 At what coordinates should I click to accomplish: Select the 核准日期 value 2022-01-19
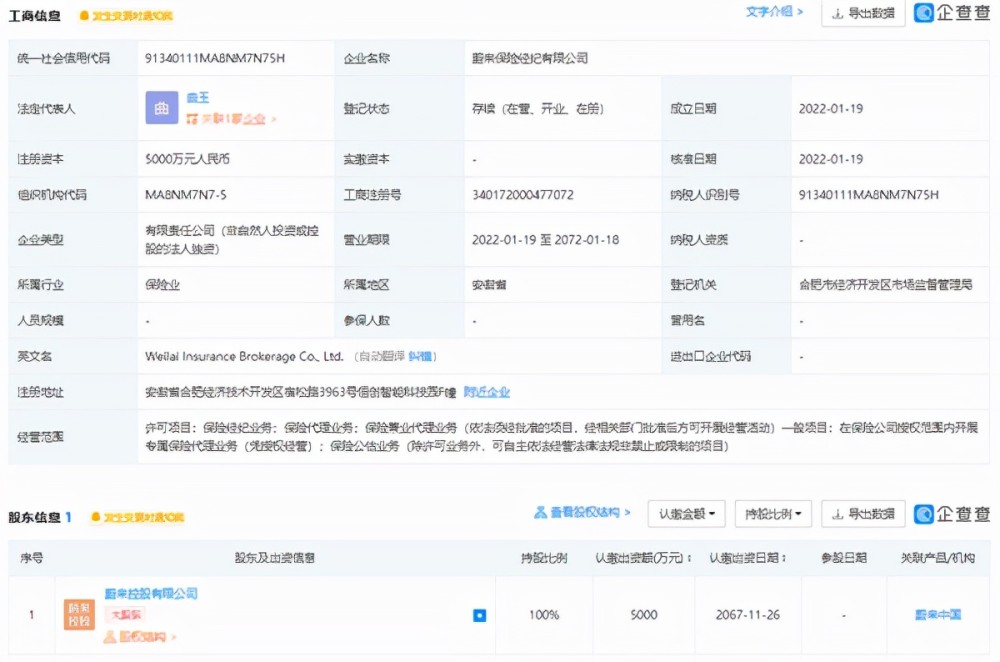click(x=831, y=159)
